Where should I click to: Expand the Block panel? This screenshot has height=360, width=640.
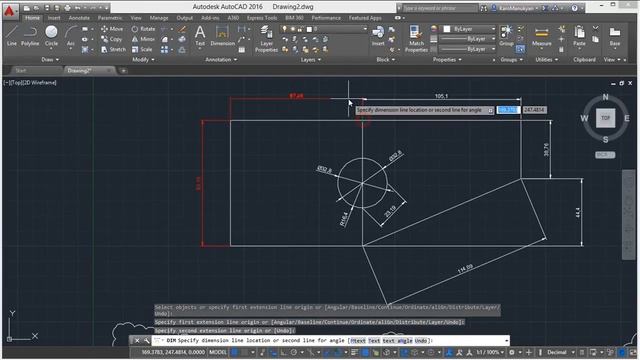pos(385,60)
